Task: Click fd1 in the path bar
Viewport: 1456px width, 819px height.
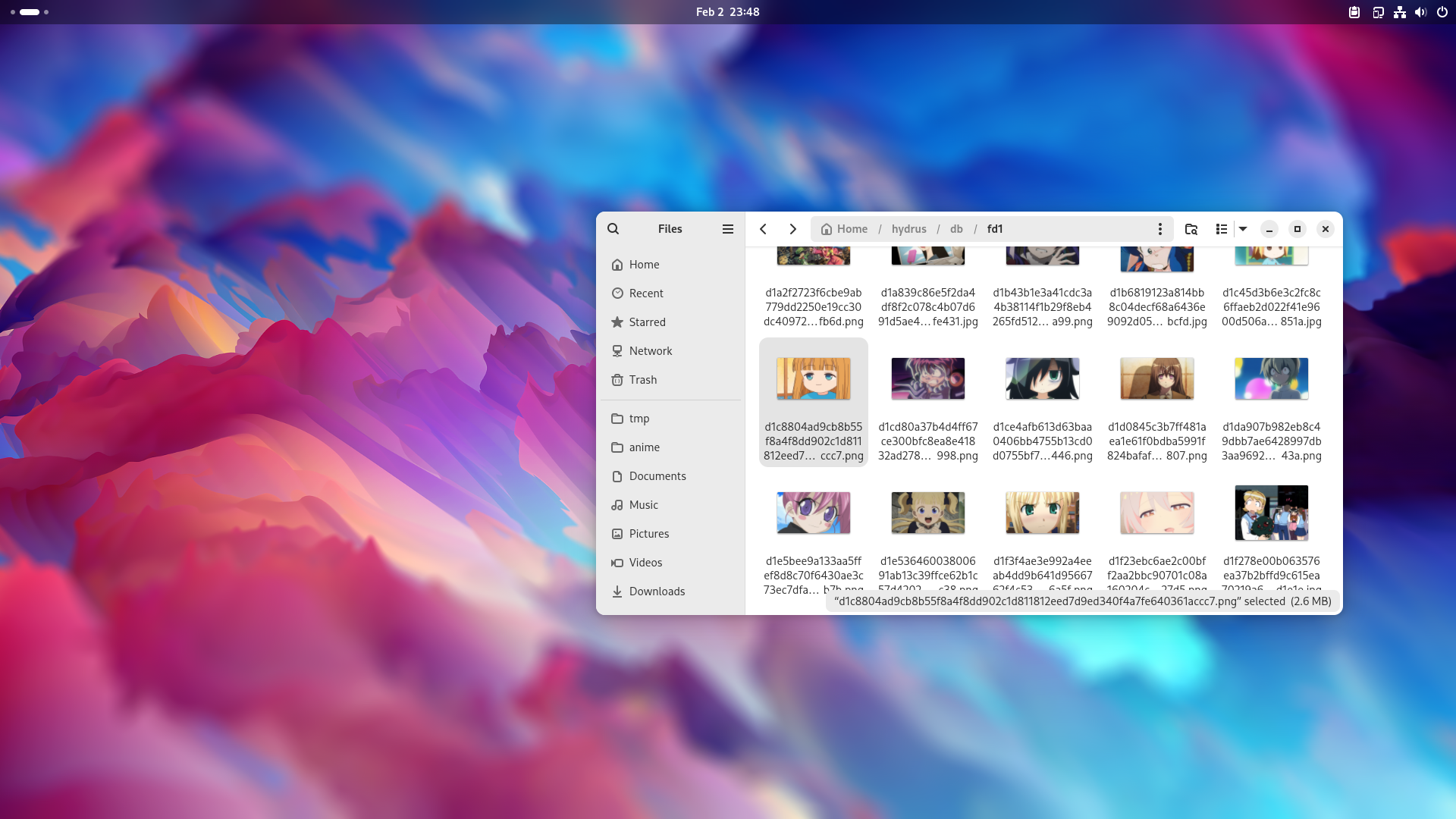Action: tap(995, 229)
